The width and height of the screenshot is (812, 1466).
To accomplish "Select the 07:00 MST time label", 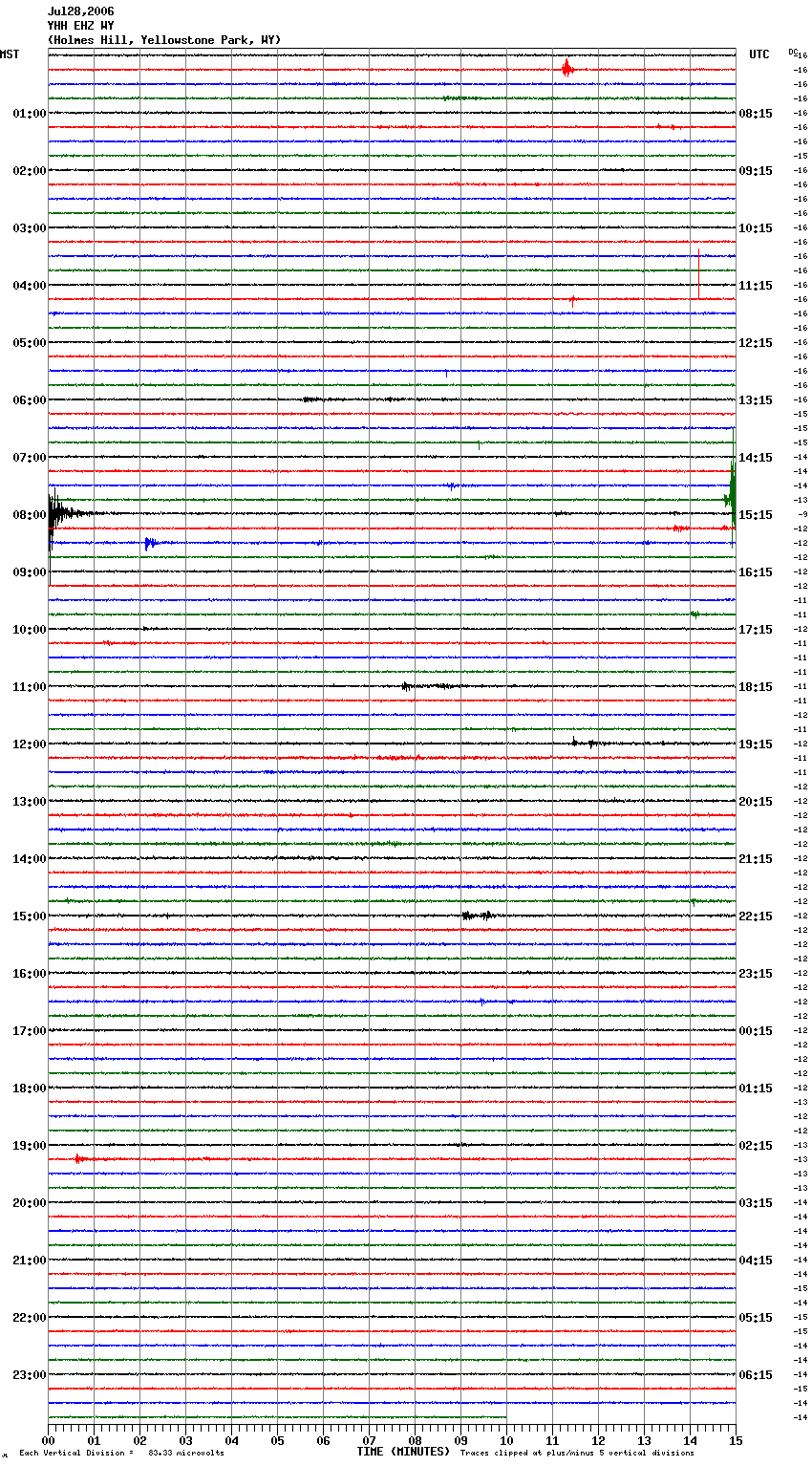I will 30,458.
